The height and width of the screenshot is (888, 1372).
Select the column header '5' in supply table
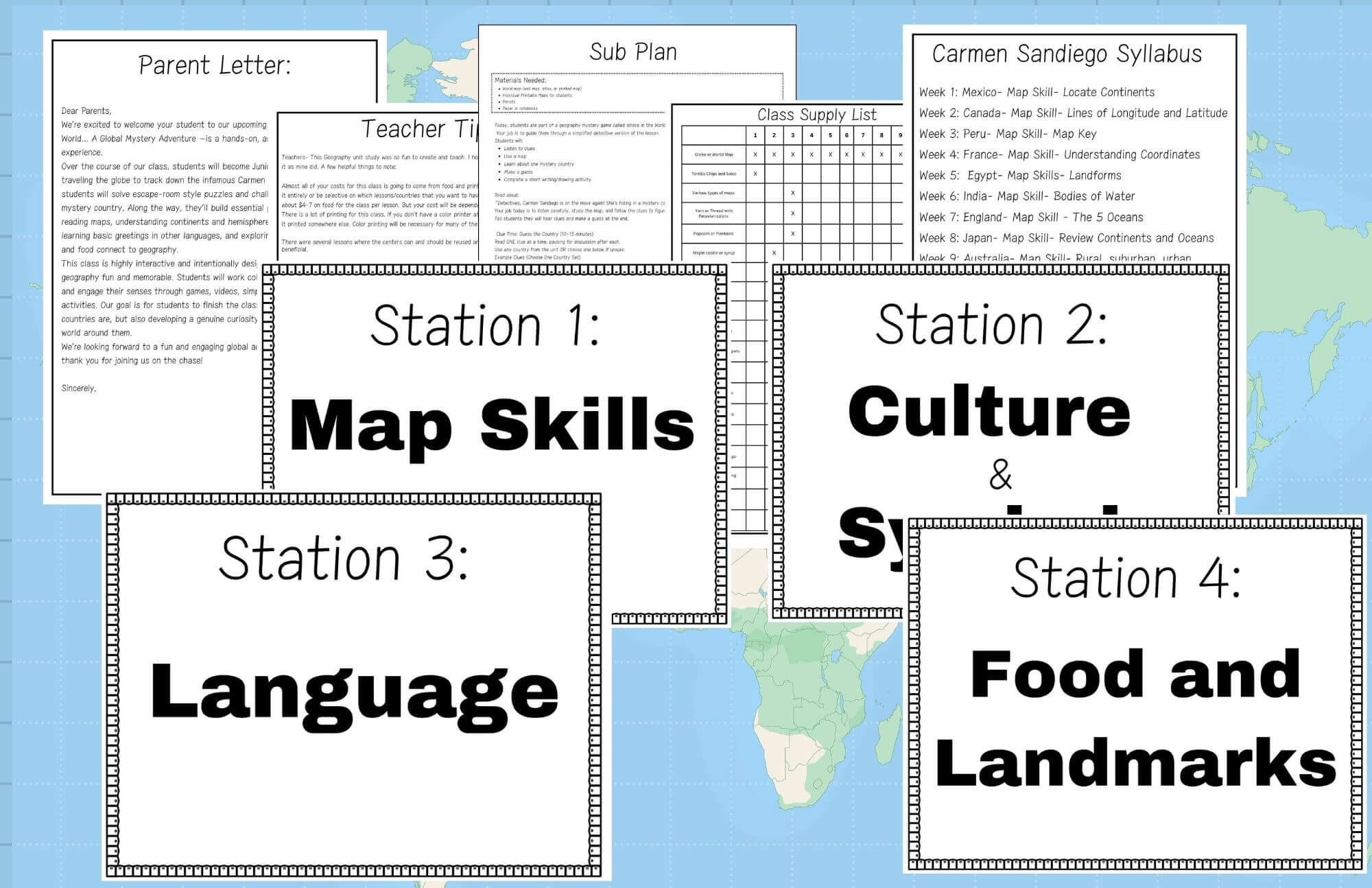point(830,135)
